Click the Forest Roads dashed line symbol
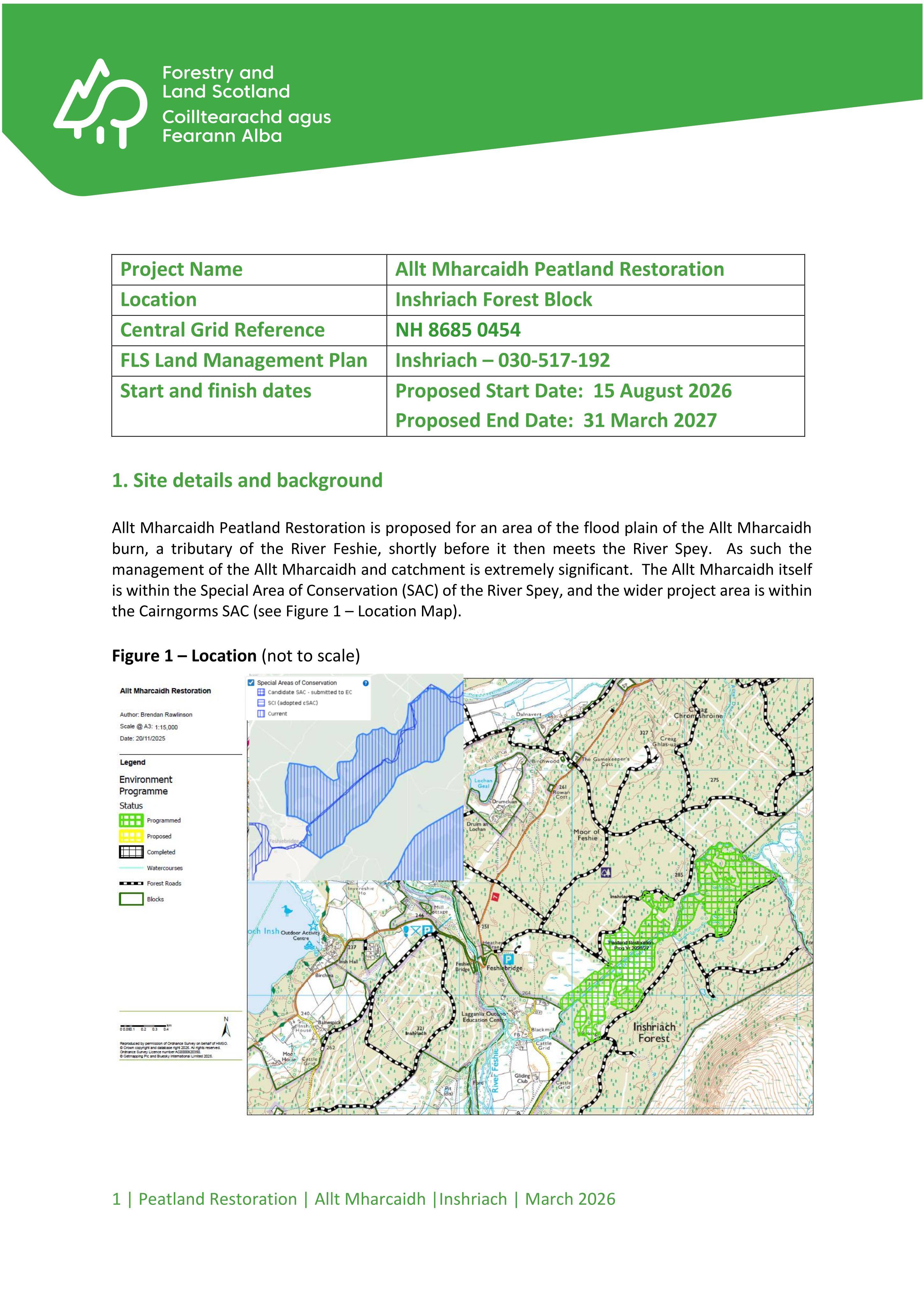 click(x=131, y=884)
